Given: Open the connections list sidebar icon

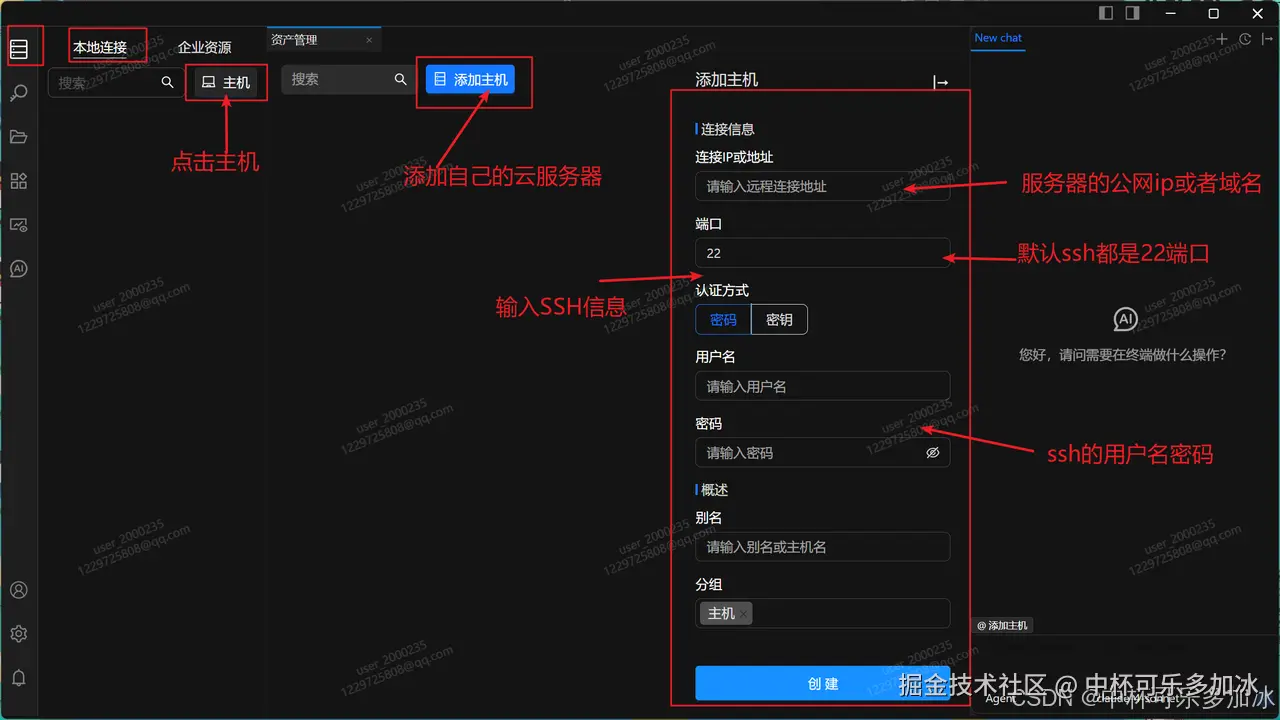Looking at the screenshot, I should pyautogui.click(x=19, y=46).
